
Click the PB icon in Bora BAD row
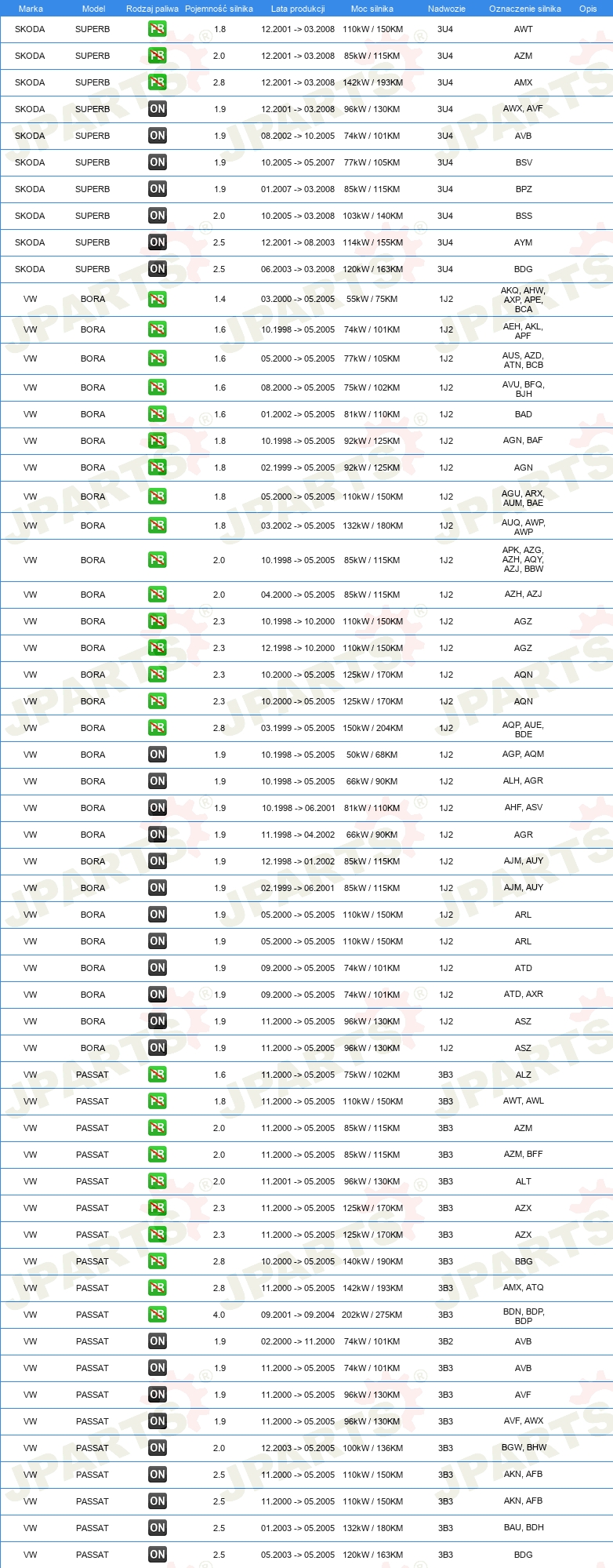[x=158, y=414]
